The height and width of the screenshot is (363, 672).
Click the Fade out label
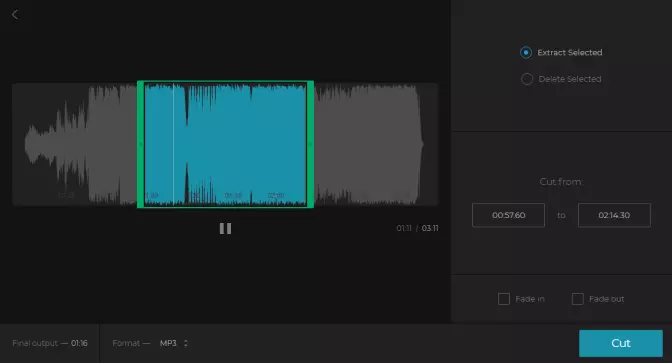(x=606, y=299)
